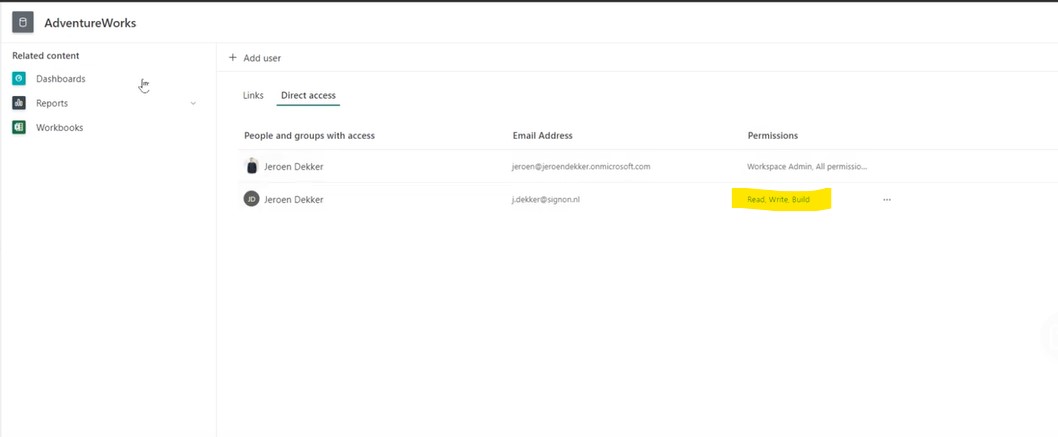Screen dimensions: 1058x437
Task: Sort by People and groups with access header
Action: pos(309,135)
